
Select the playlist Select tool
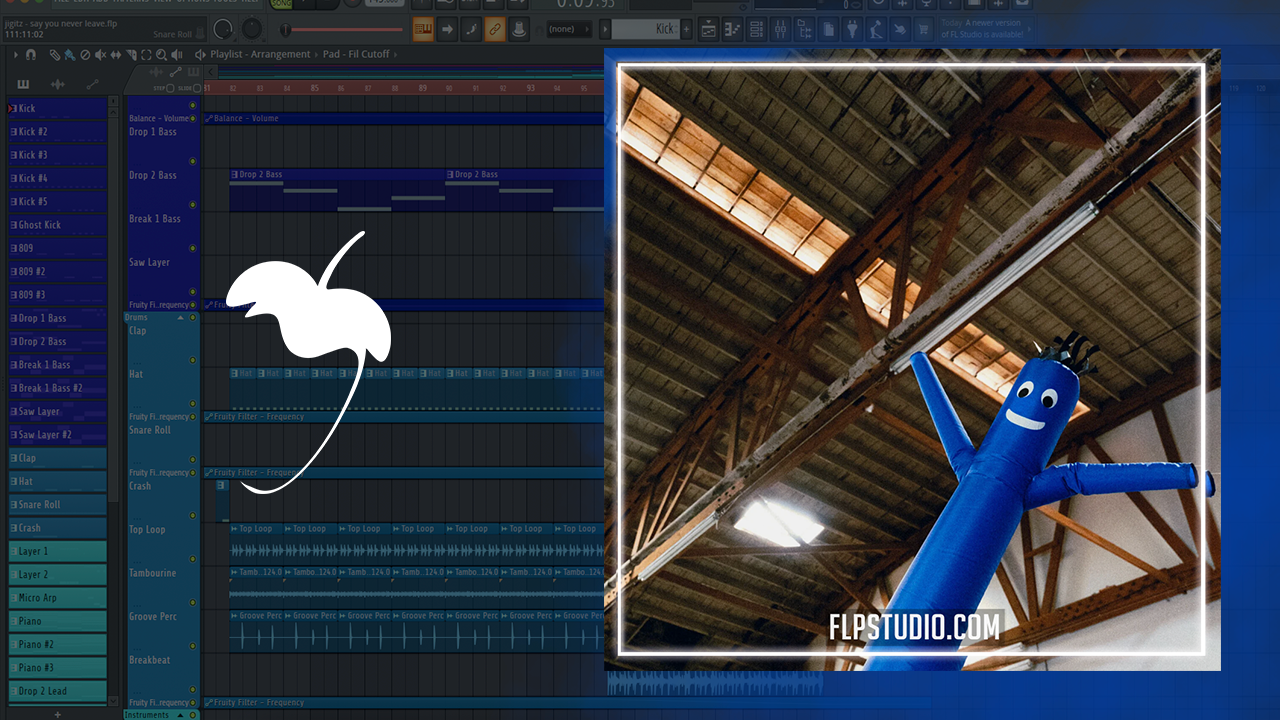[147, 55]
